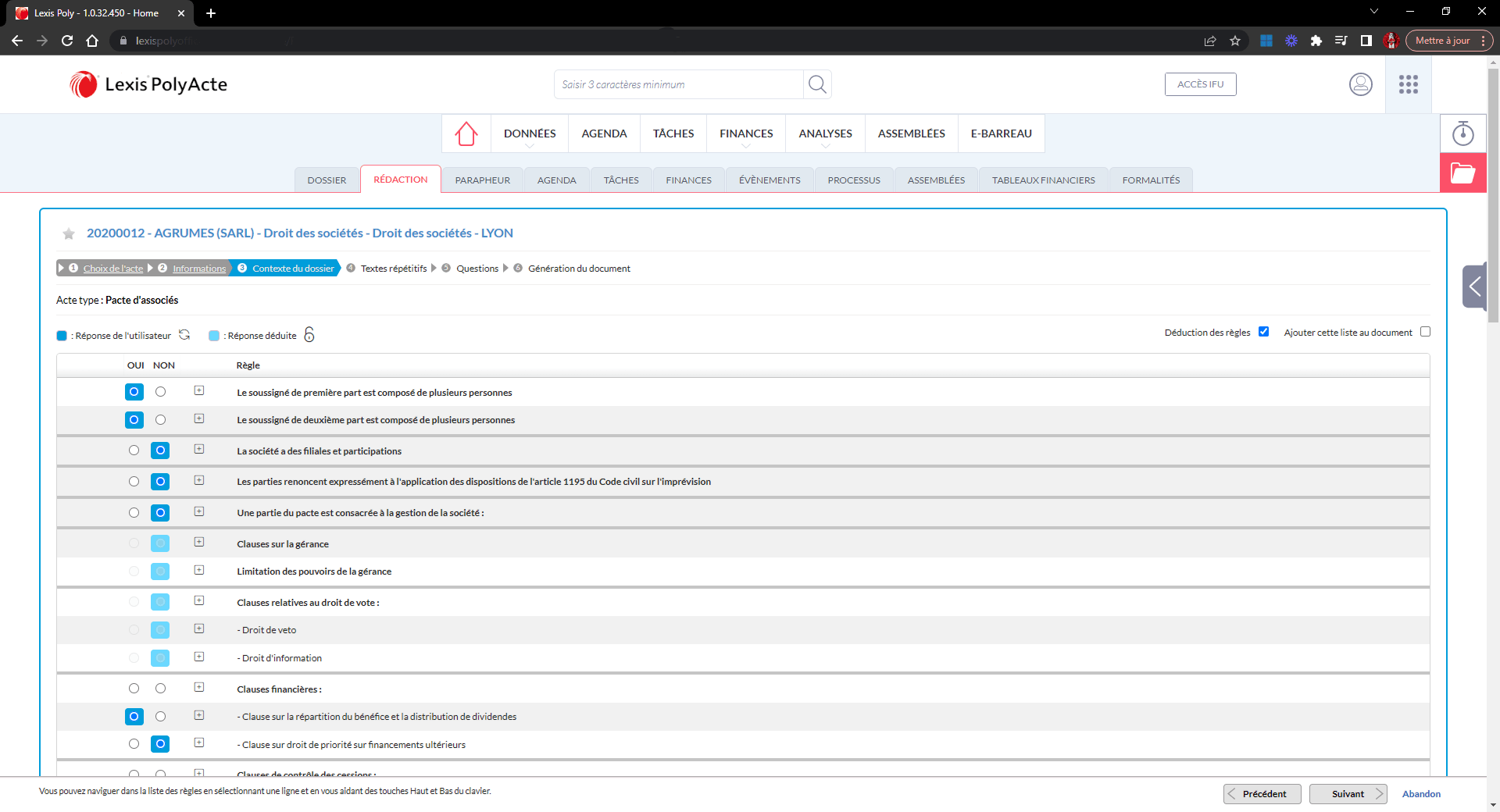Switch to the PARAPHEUR tab
This screenshot has height=812, width=1500.
point(482,180)
